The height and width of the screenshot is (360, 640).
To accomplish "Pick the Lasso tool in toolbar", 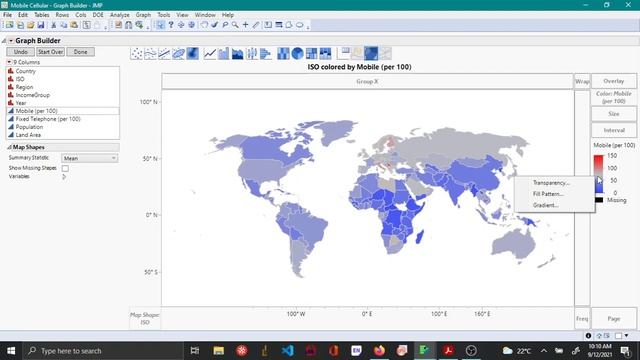I will (225, 25).
